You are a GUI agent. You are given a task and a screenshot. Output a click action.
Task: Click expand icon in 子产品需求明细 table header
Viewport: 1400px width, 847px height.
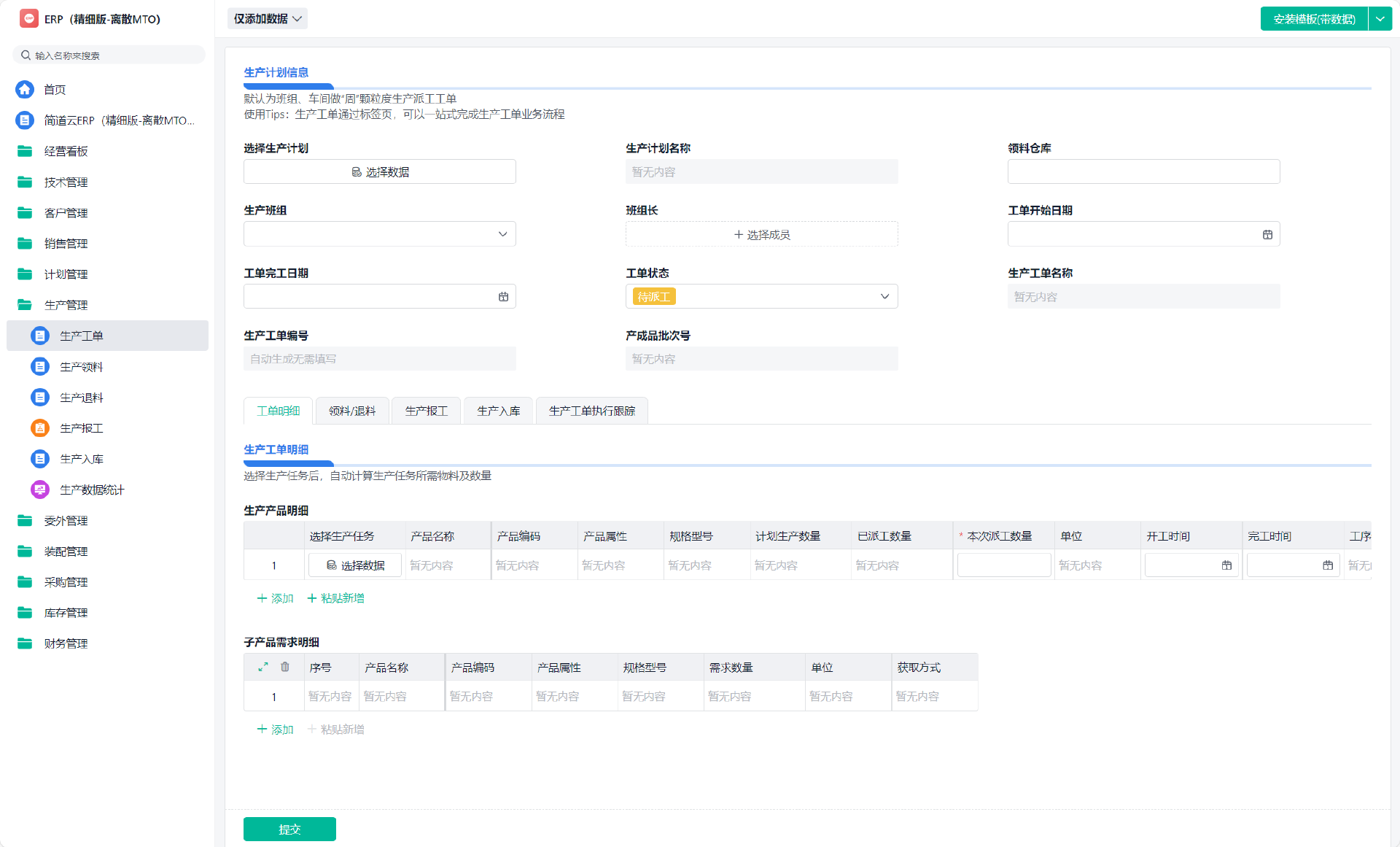point(263,667)
